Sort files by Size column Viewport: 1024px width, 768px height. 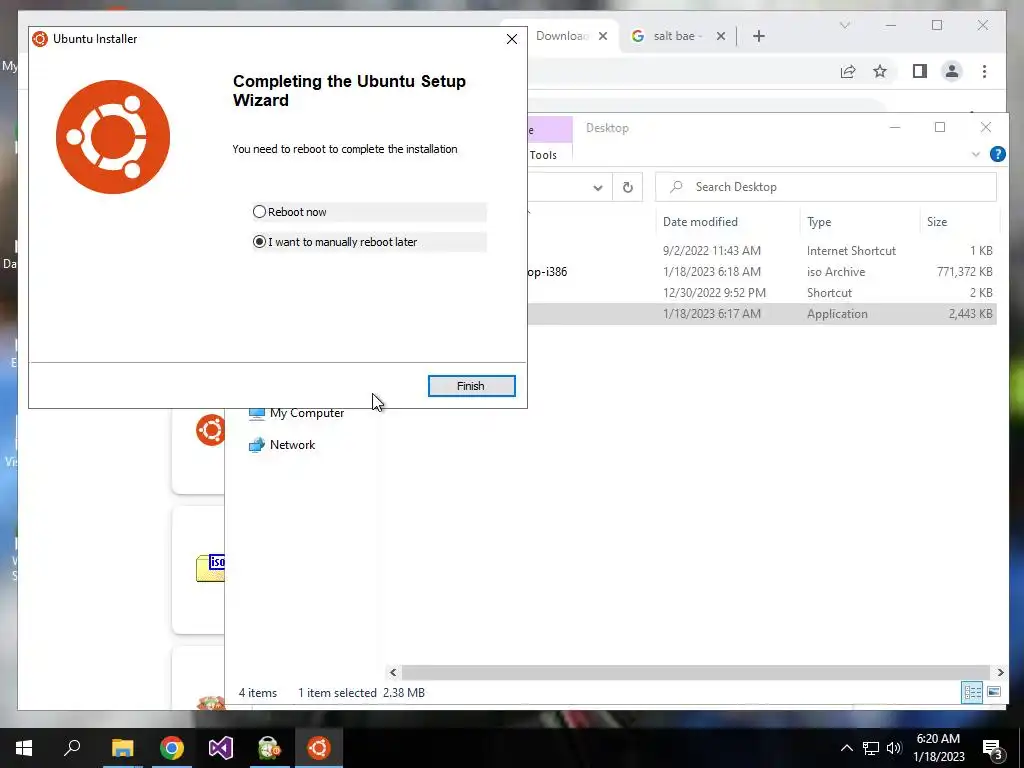click(936, 221)
